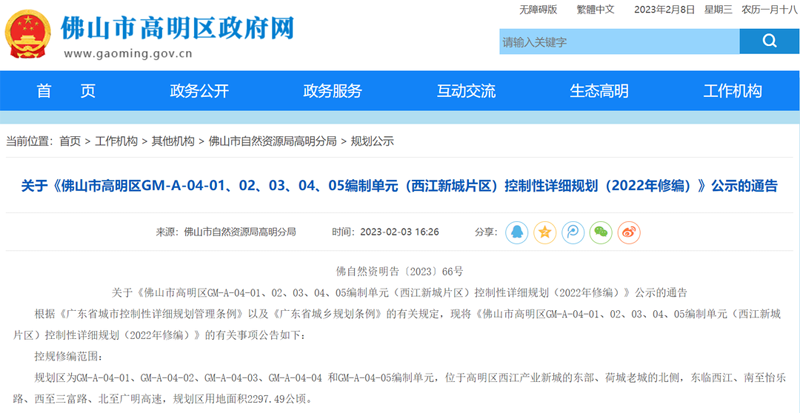Image resolution: width=800 pixels, height=413 pixels.
Task: Go to 佛山市自然资源局高明分局 breadcrumb
Action: [272, 141]
